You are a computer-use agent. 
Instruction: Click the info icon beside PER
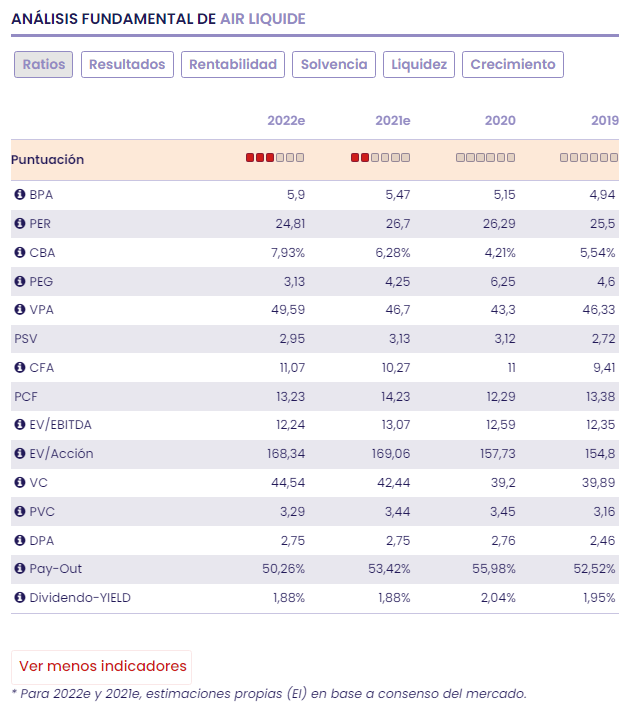pyautogui.click(x=19, y=224)
